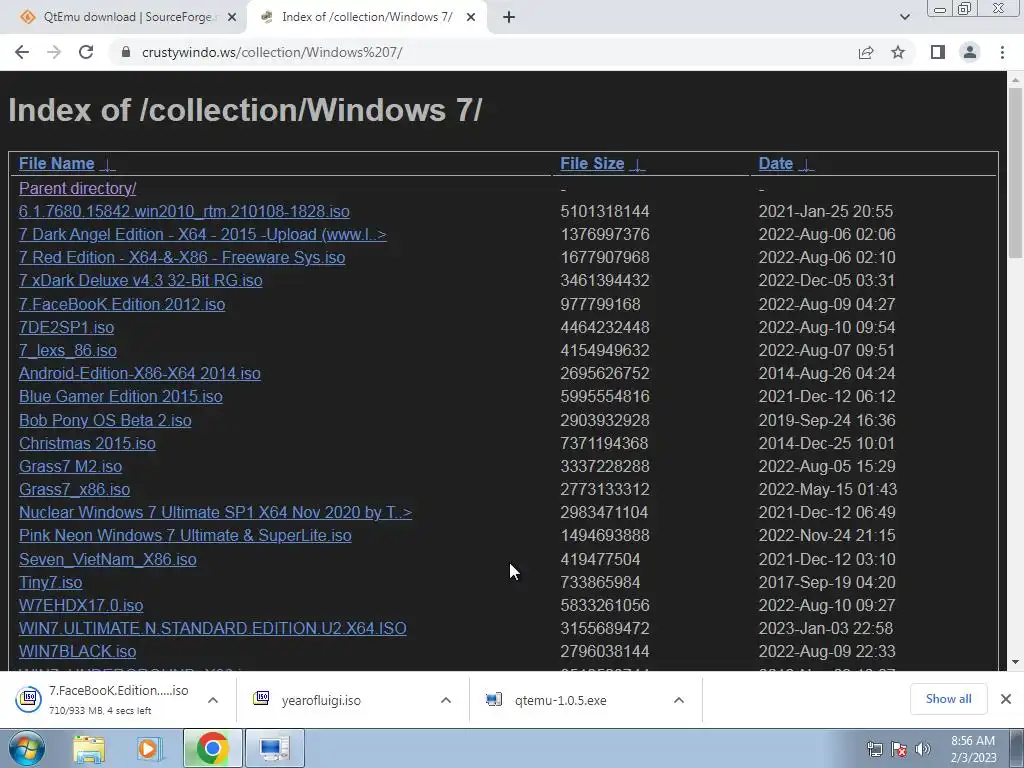Download Blue Gamer Edition 2015.iso
The width and height of the screenshot is (1024, 768).
click(x=121, y=396)
